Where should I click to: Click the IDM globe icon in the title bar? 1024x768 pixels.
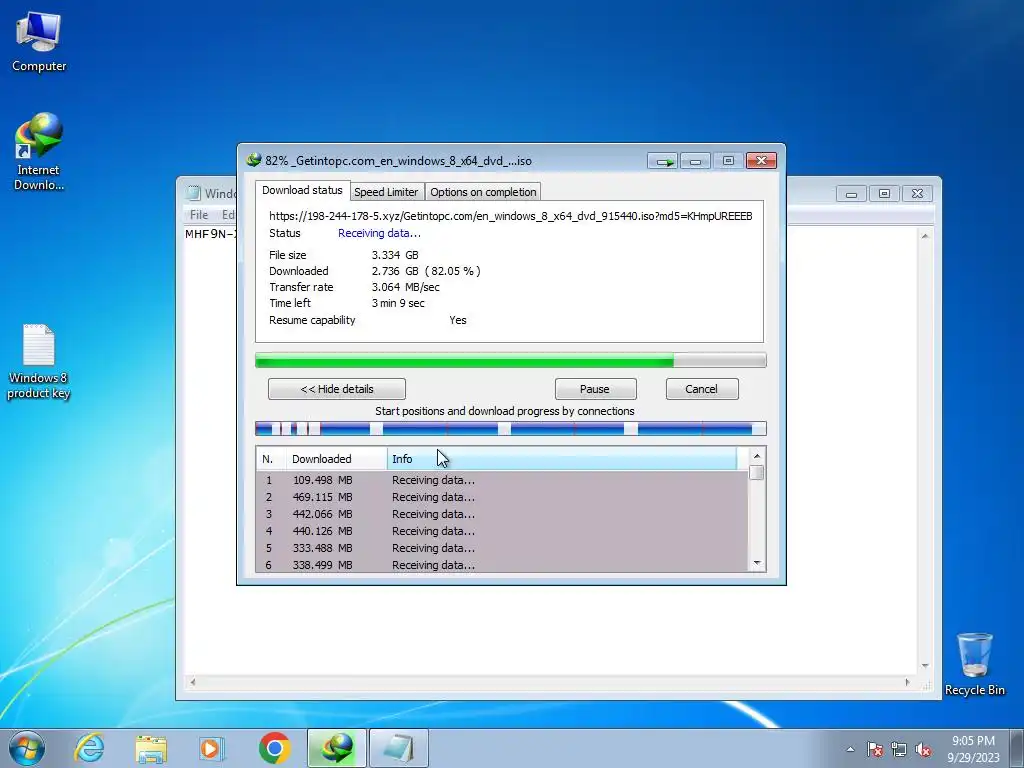click(253, 160)
